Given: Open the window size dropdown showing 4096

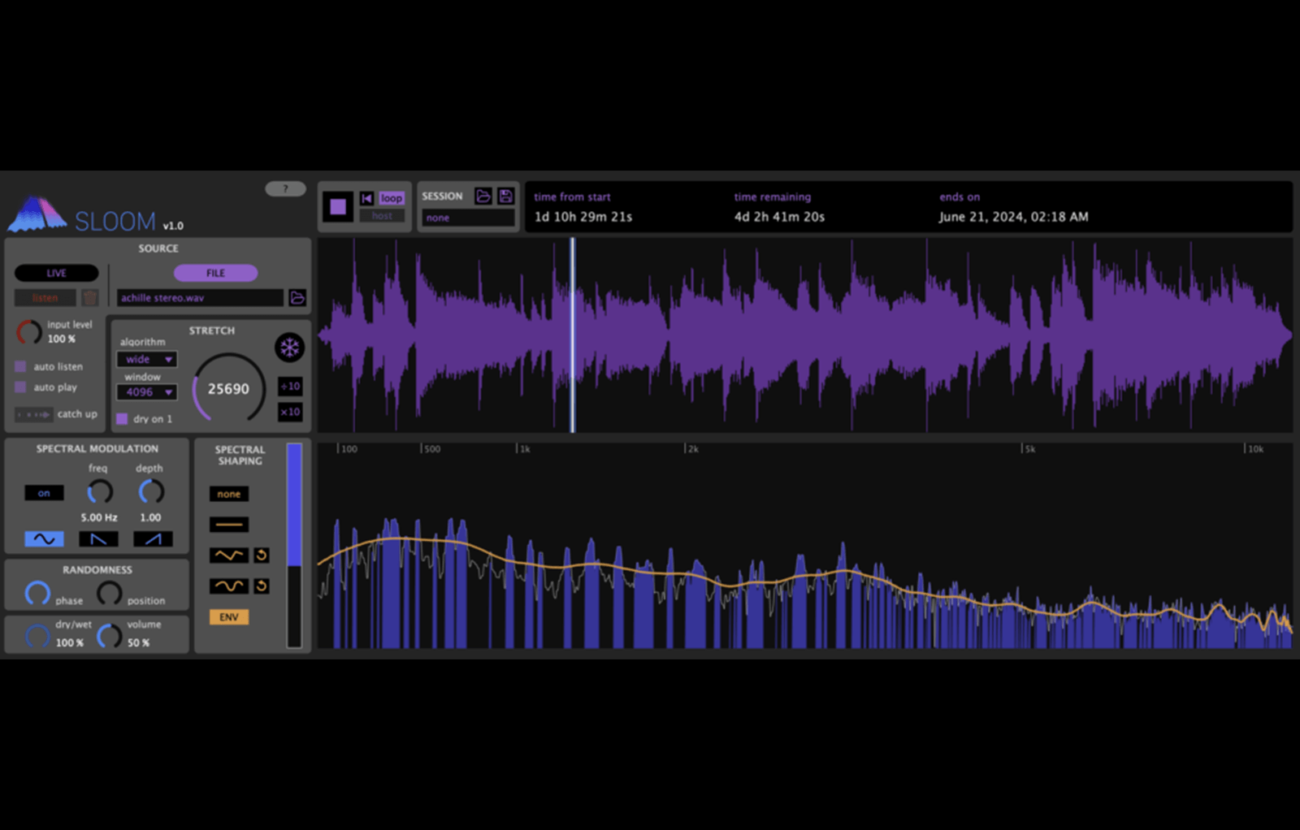Looking at the screenshot, I should click(x=147, y=392).
